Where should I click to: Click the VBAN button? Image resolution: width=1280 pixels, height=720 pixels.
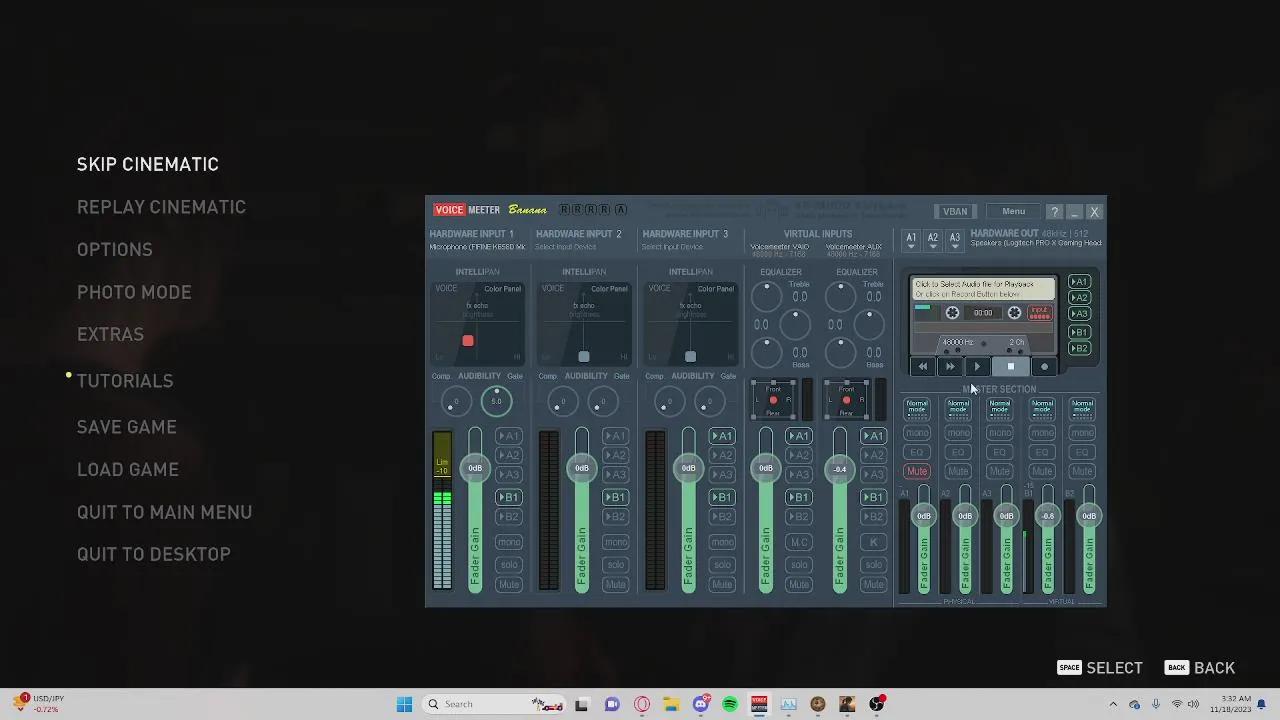pos(955,212)
